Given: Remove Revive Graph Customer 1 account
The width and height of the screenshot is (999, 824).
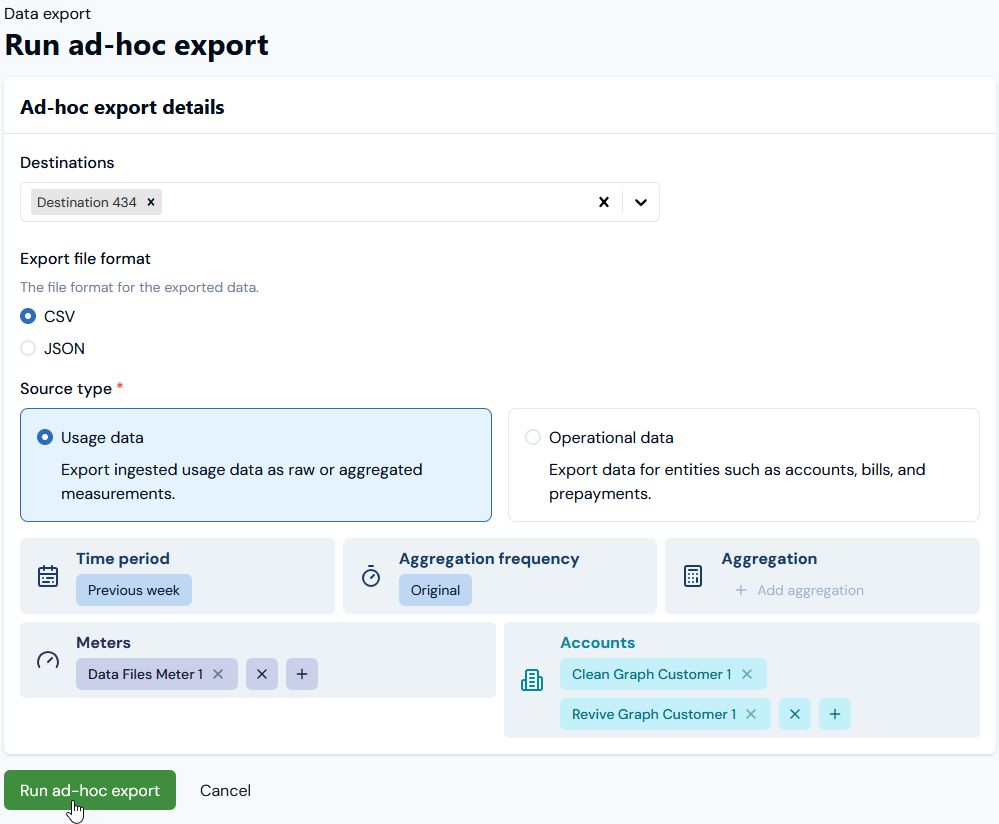Looking at the screenshot, I should click(x=751, y=714).
